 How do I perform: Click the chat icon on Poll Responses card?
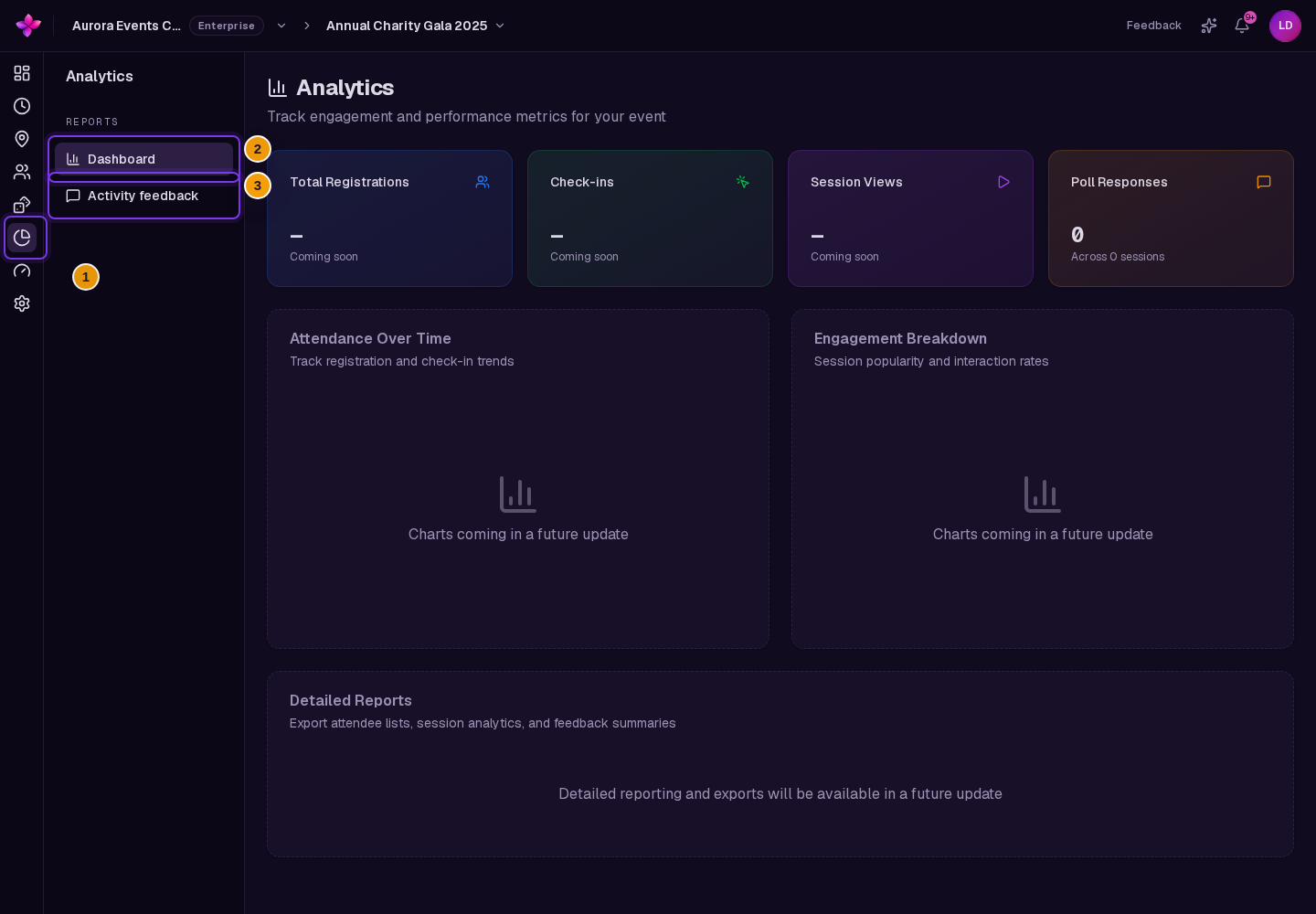click(x=1264, y=182)
